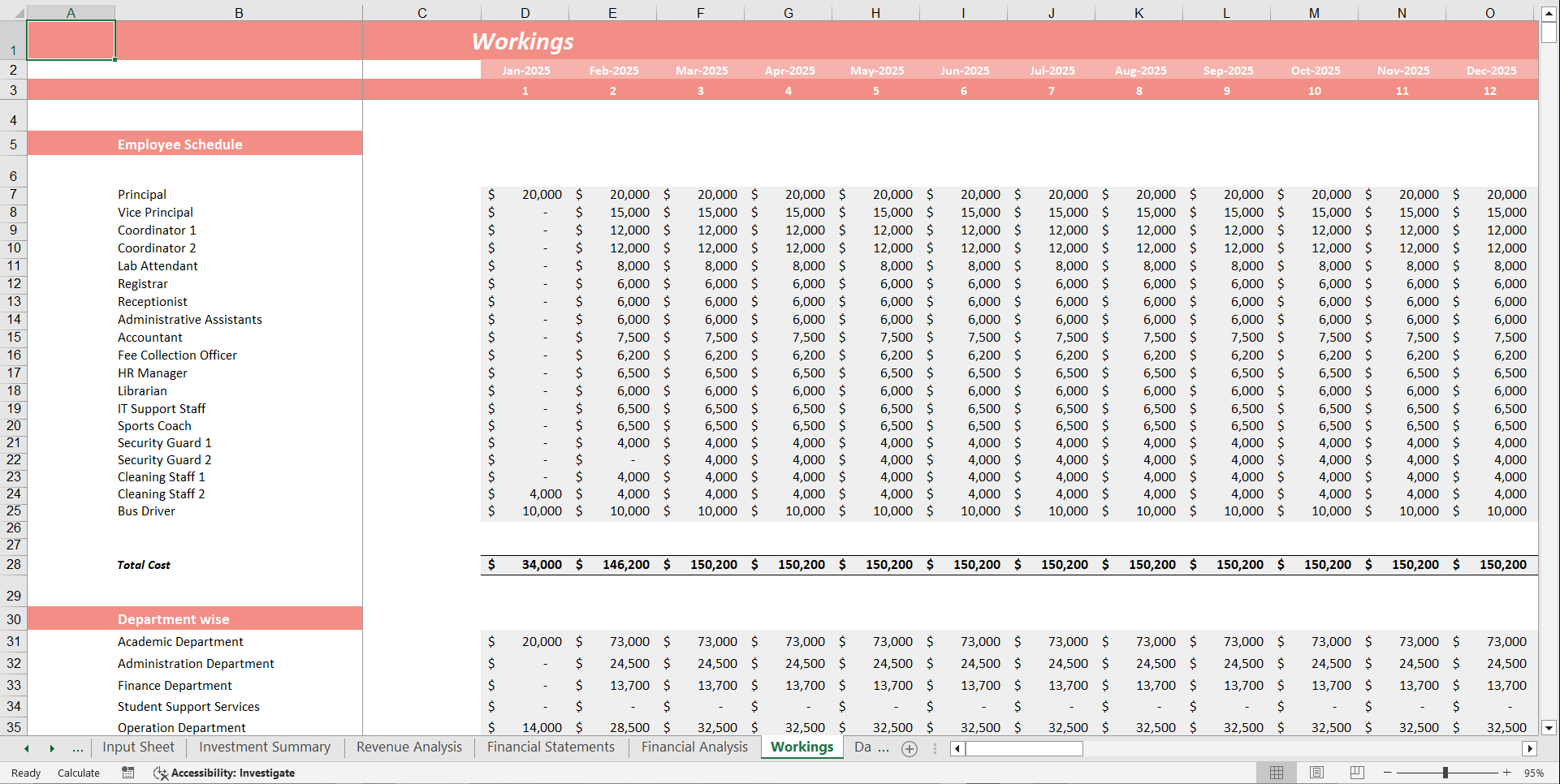Start macro recording from the status bar

[x=127, y=773]
